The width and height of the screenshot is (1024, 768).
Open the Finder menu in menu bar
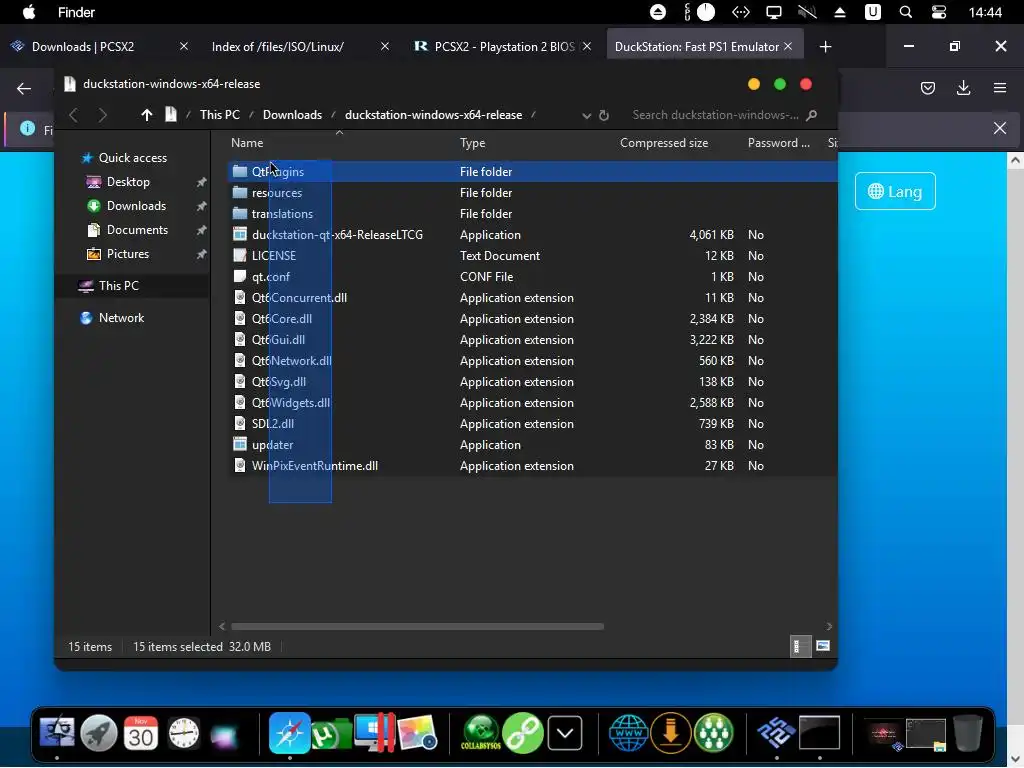(x=76, y=12)
